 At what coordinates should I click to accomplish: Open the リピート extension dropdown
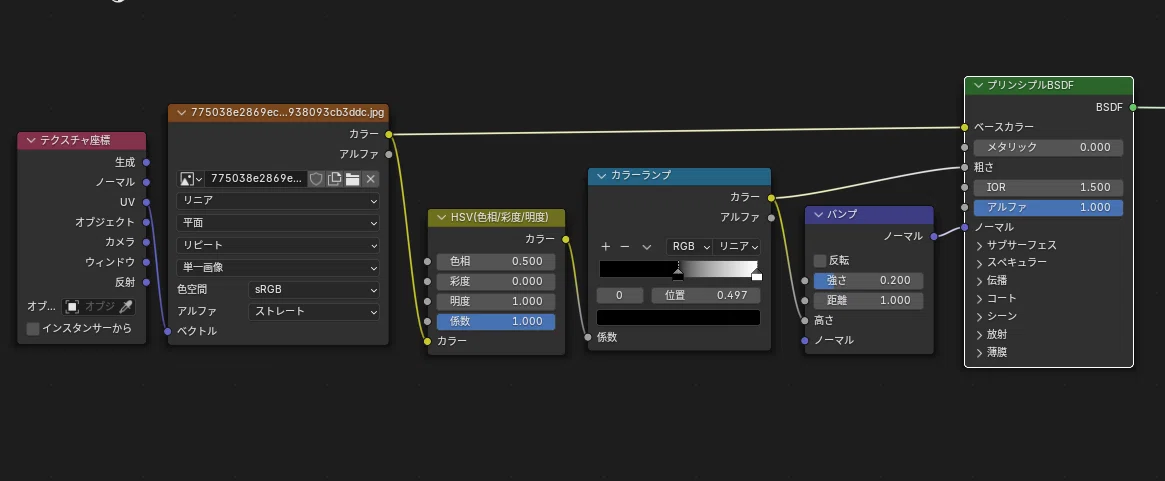coord(278,245)
